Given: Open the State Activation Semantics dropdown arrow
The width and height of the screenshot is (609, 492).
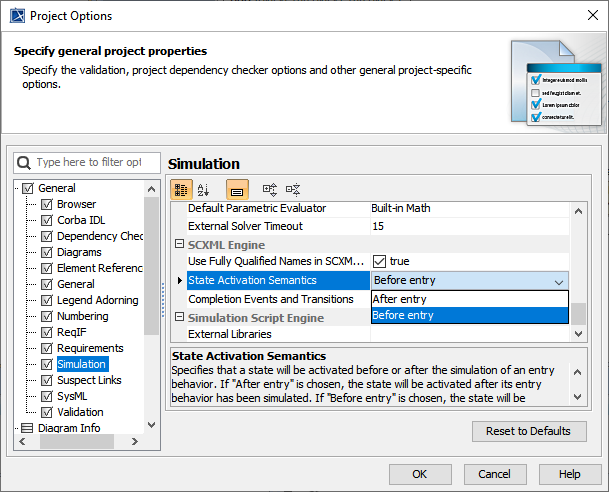Looking at the screenshot, I should click(x=558, y=281).
